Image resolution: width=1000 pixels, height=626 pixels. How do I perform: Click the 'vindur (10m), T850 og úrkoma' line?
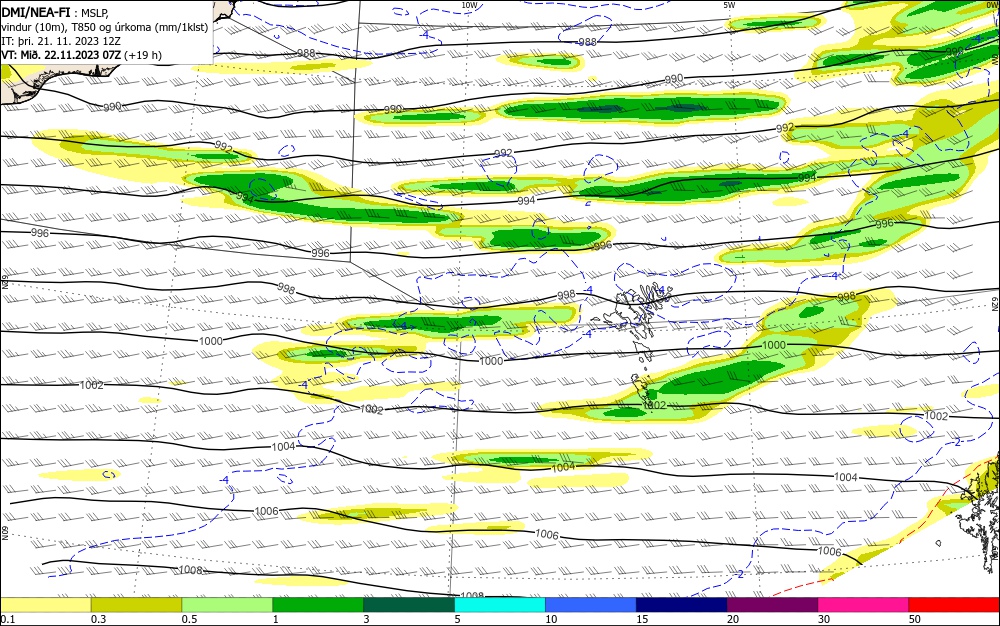point(105,27)
